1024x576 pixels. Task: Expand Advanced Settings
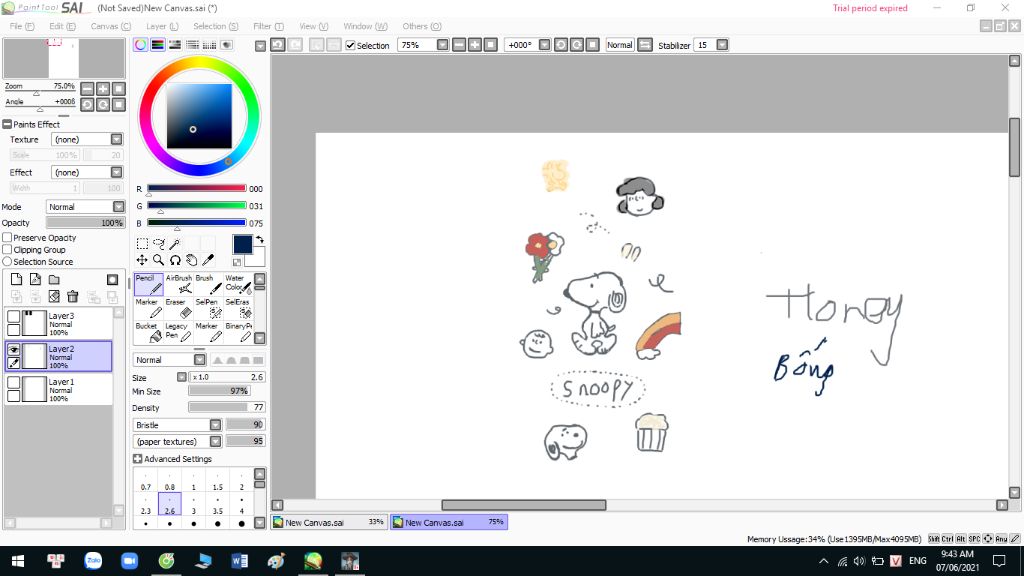(x=137, y=459)
